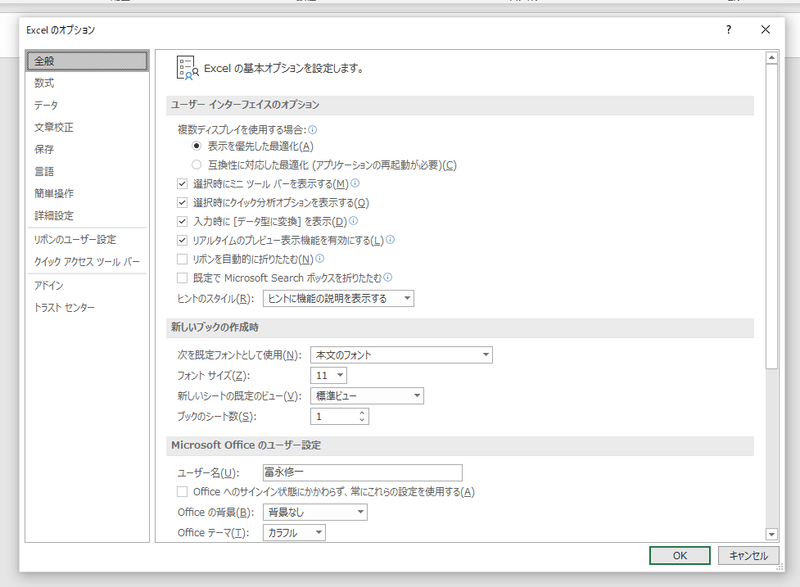Click ユーザー名 text field
The width and height of the screenshot is (800, 587).
[x=363, y=473]
